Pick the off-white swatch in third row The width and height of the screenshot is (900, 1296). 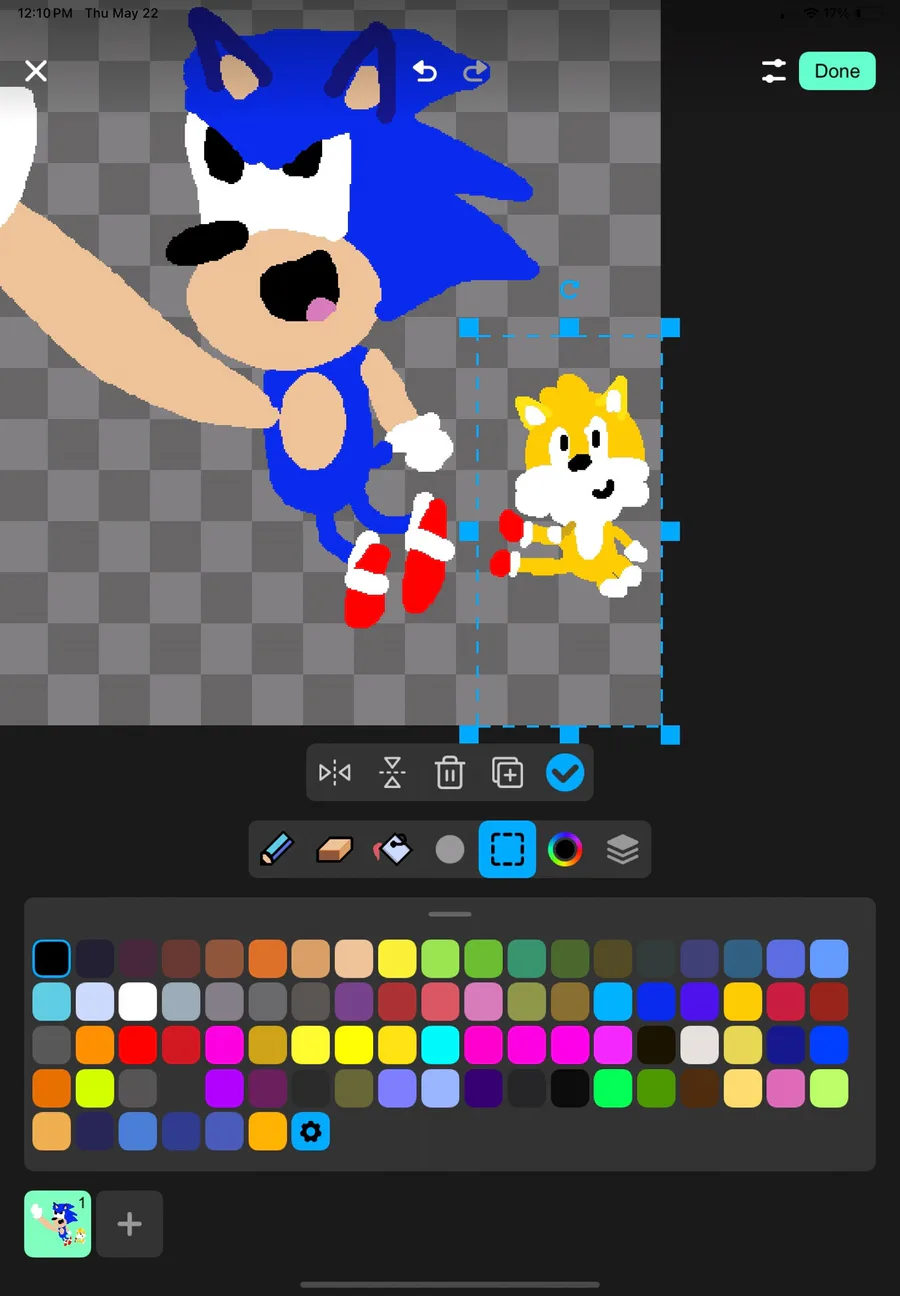pyautogui.click(x=699, y=1044)
